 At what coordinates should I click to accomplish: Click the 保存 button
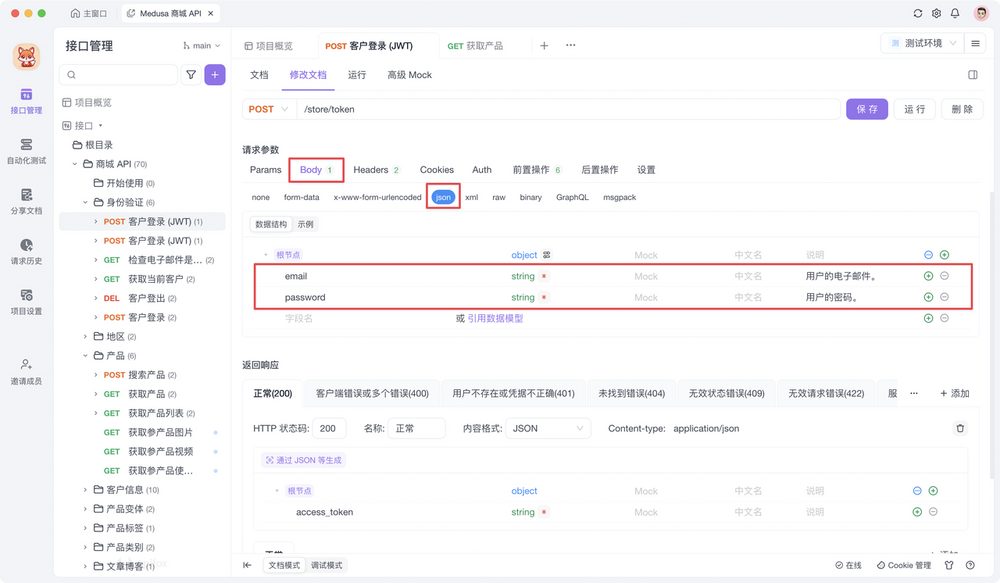coord(867,108)
